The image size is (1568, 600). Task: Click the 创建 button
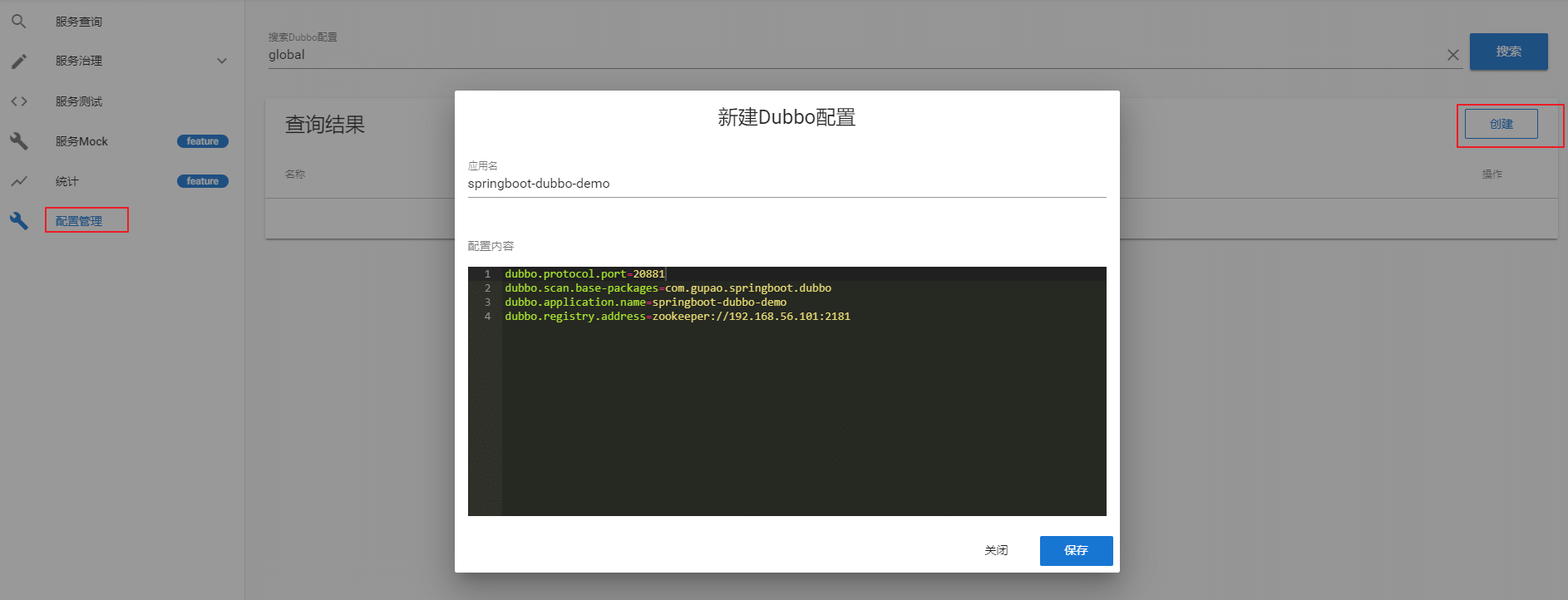(1501, 124)
